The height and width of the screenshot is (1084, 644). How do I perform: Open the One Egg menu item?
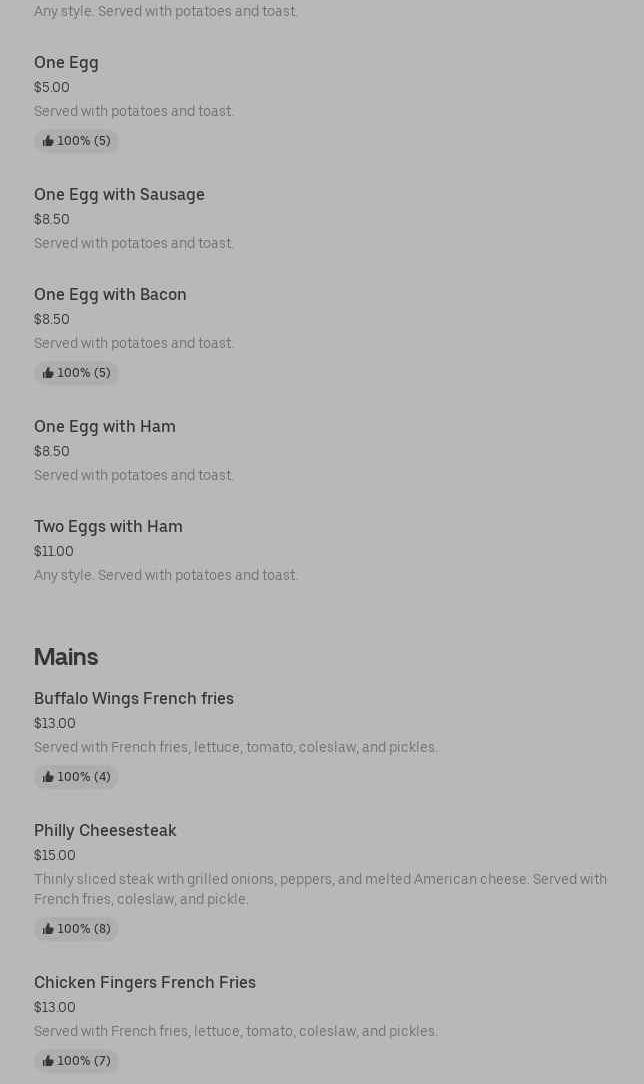[66, 62]
